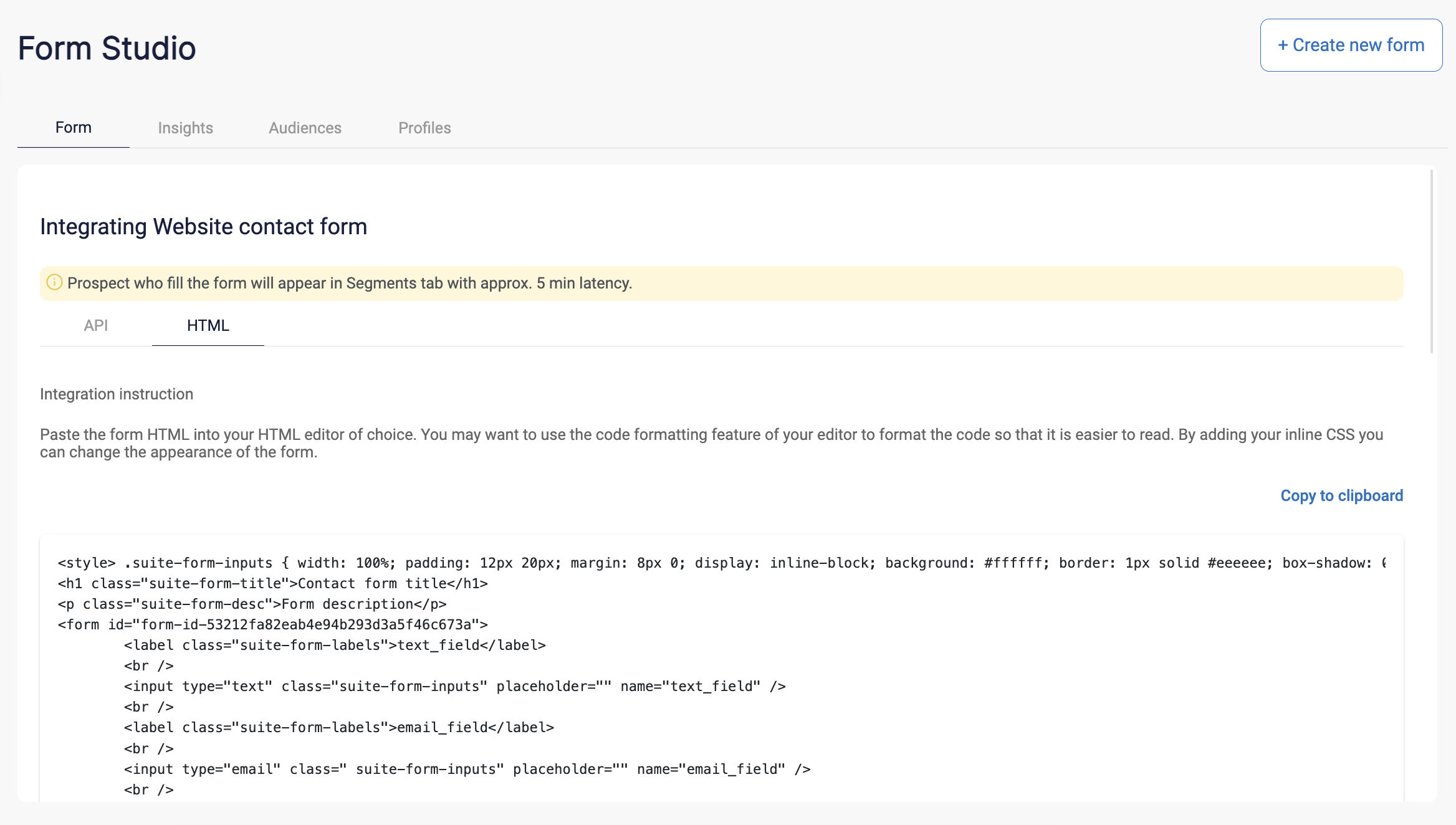The image size is (1456, 825).
Task: Click the Integration instruction label
Action: coord(117,394)
